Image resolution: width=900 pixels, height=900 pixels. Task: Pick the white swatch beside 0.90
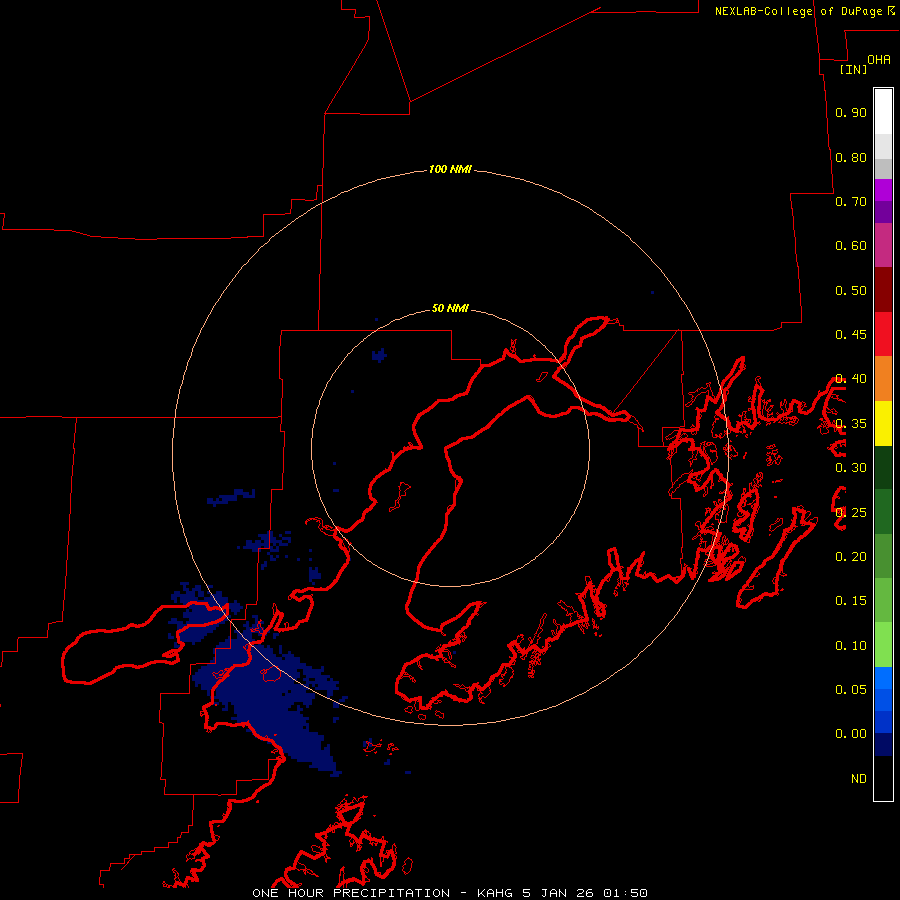[x=883, y=111]
